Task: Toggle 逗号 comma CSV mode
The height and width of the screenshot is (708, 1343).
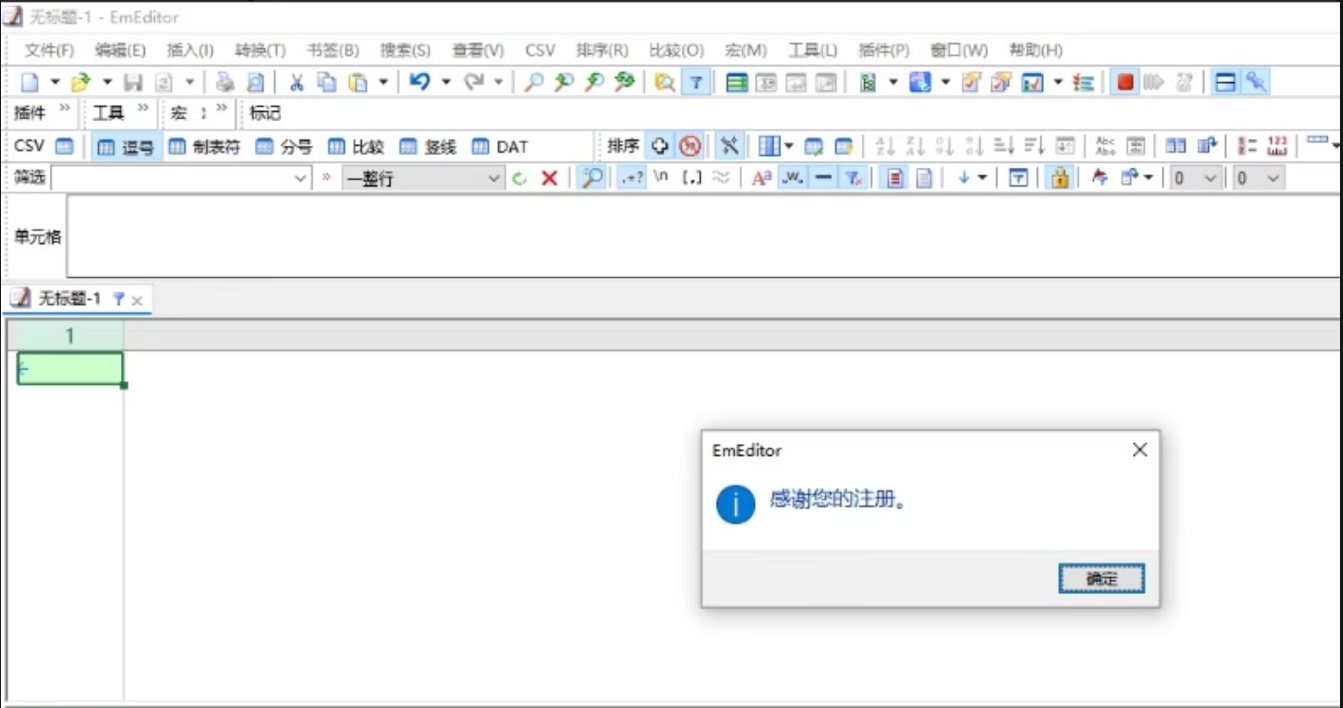Action: [126, 147]
